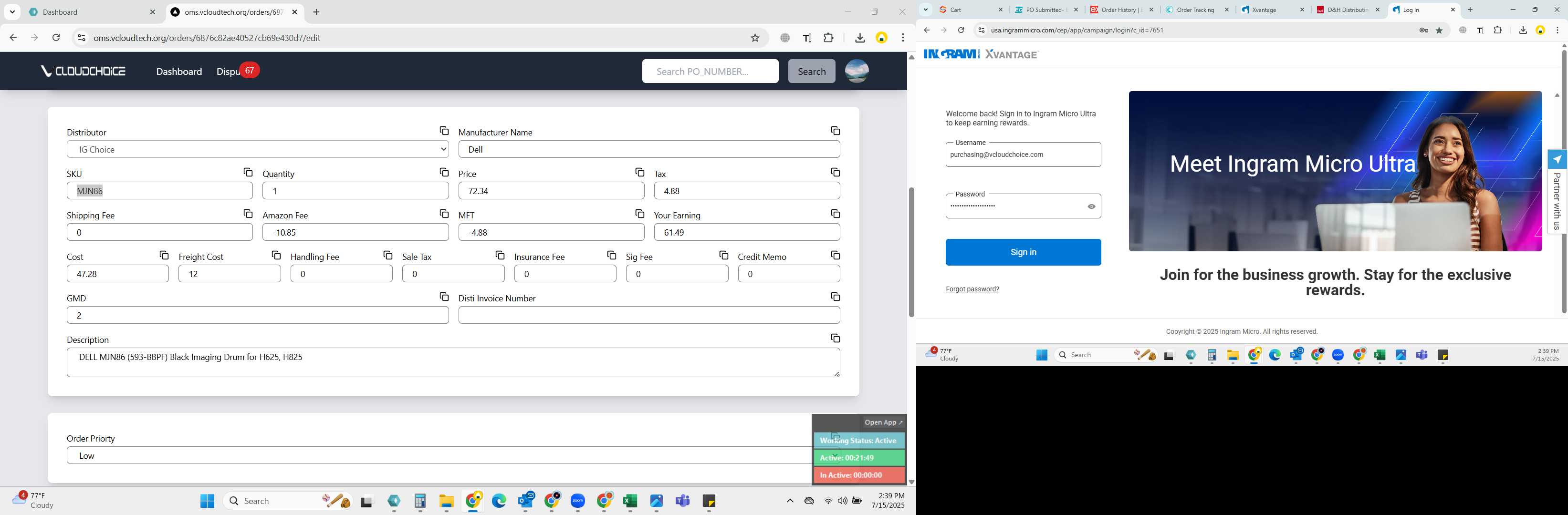
Task: Open tab search chevron in Ingram browser window
Action: point(925,9)
